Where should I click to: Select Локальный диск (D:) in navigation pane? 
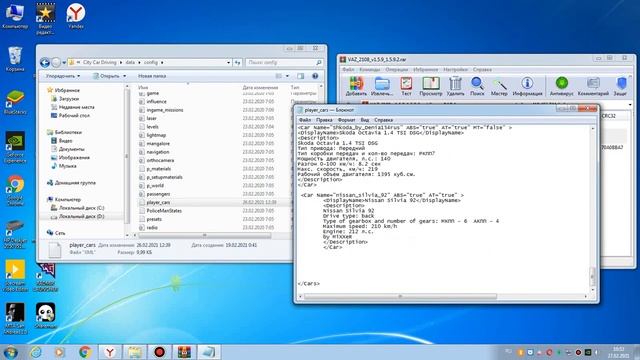click(81, 216)
